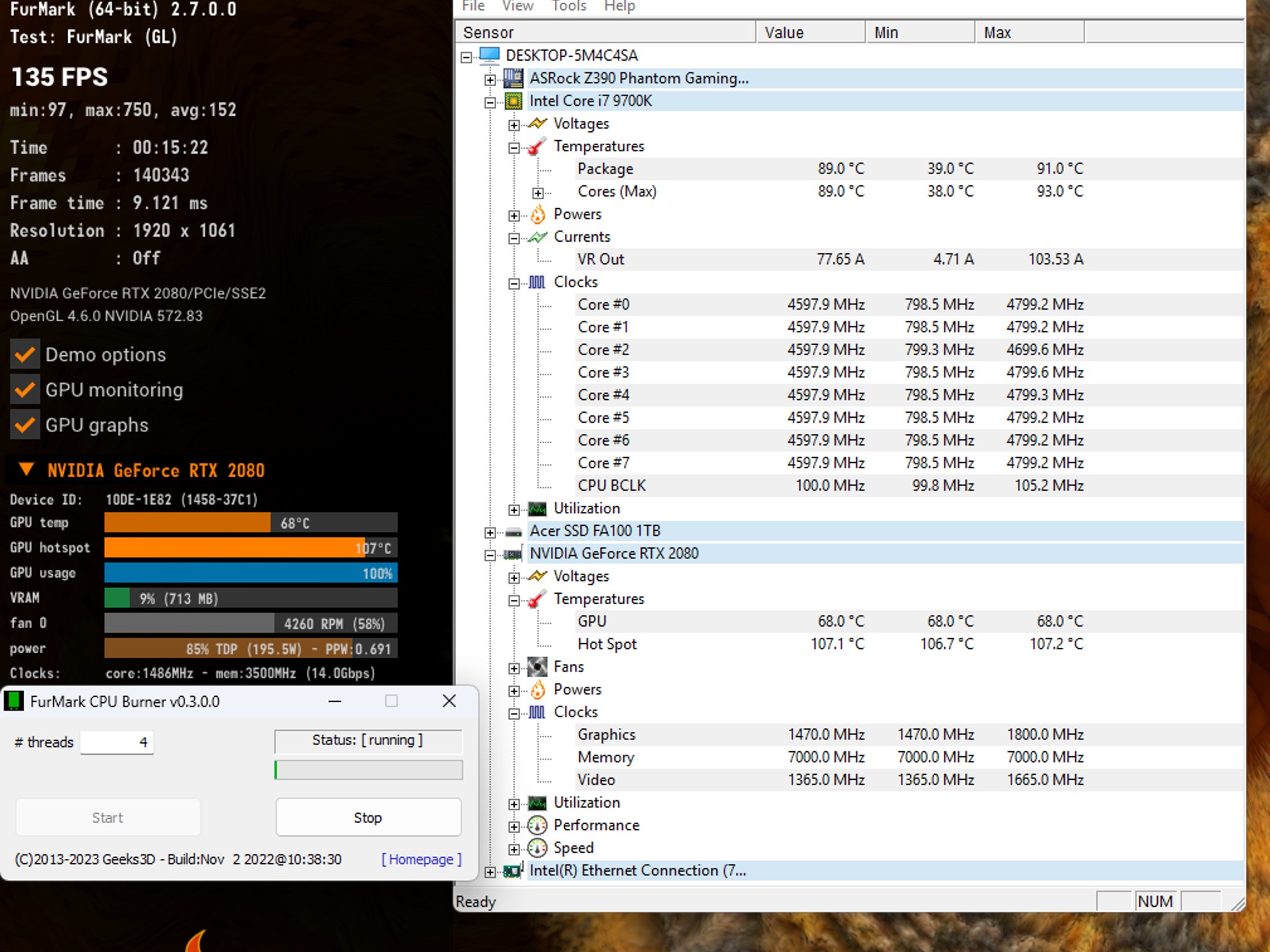
Task: Click the GPU Performance gauge icon
Action: coord(537,826)
